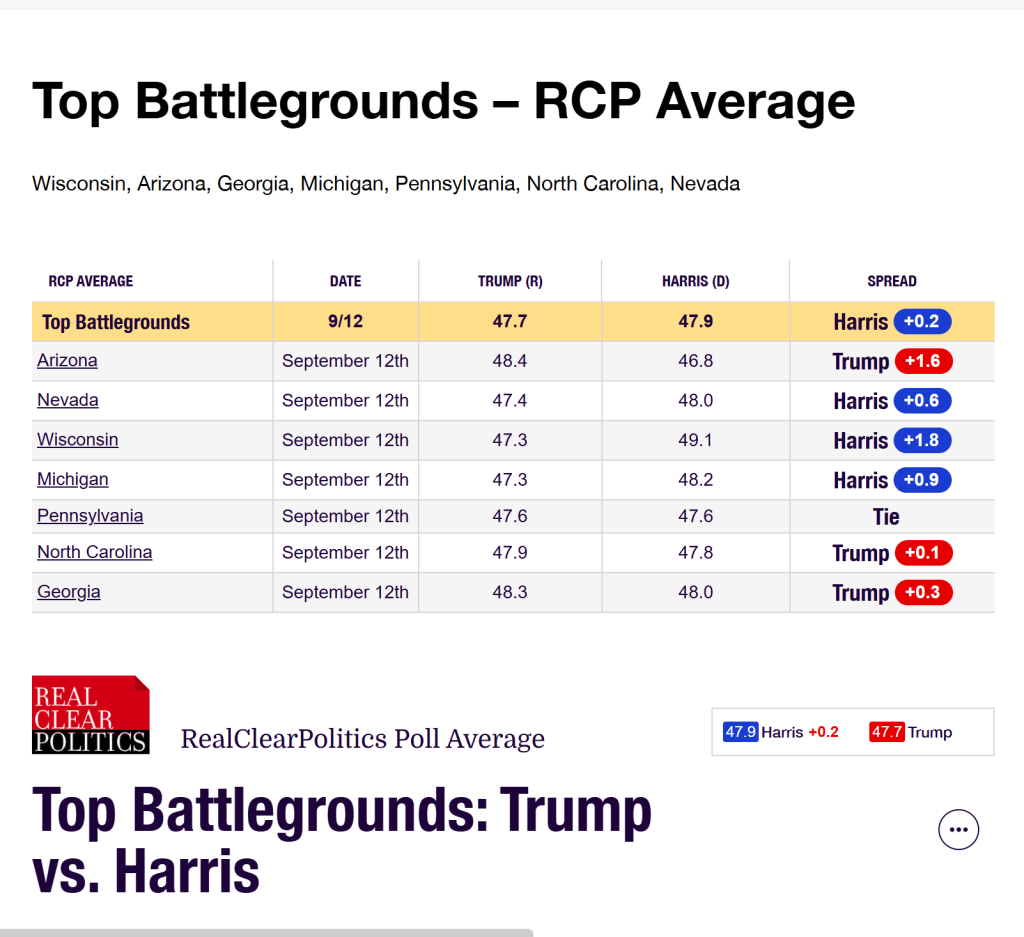The height and width of the screenshot is (937, 1024).
Task: Click the RealClearPolitics logo
Action: tap(91, 715)
